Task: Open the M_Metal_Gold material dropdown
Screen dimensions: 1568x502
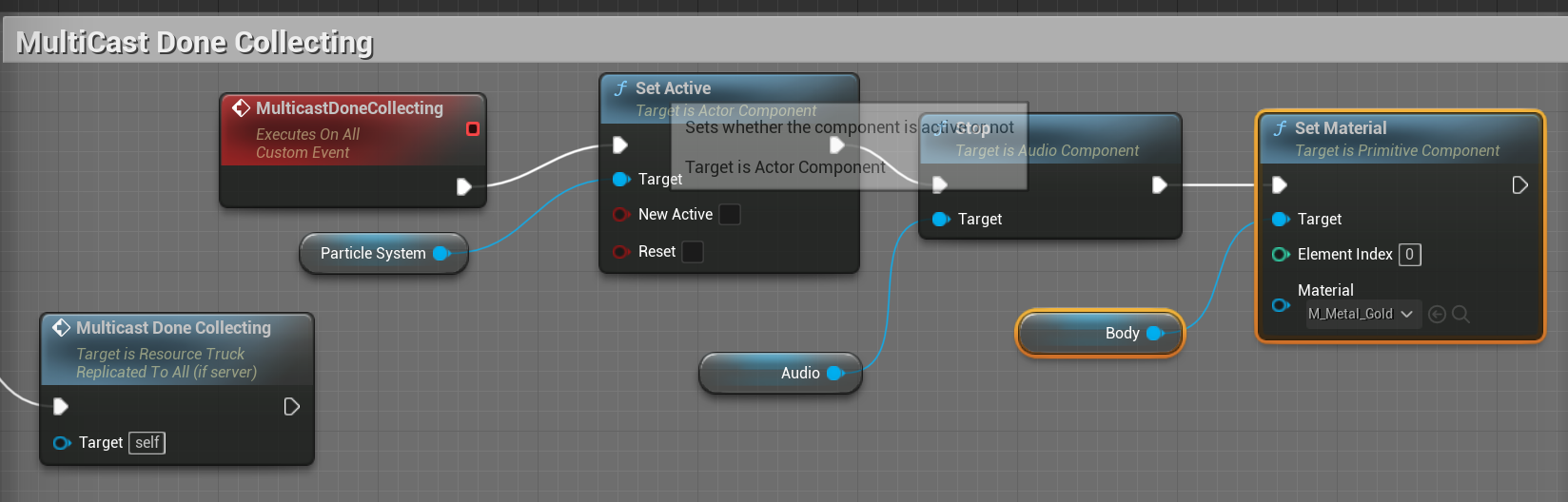Action: pos(1362,314)
